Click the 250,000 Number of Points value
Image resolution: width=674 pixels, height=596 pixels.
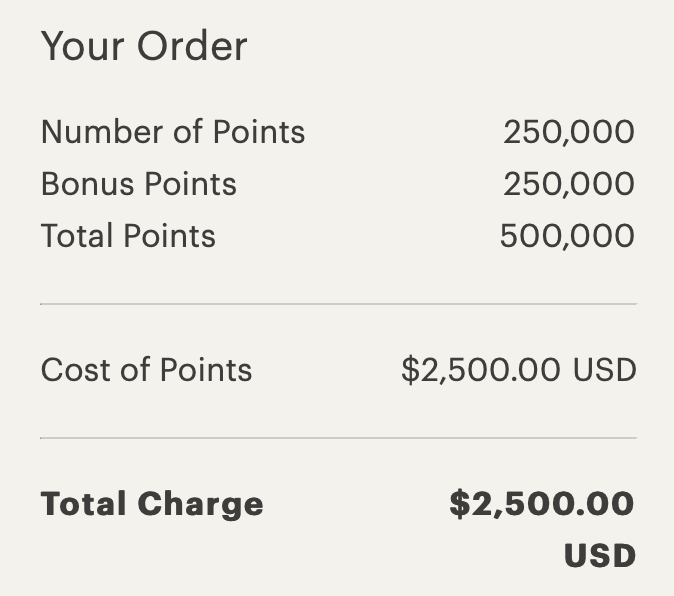[x=569, y=132]
